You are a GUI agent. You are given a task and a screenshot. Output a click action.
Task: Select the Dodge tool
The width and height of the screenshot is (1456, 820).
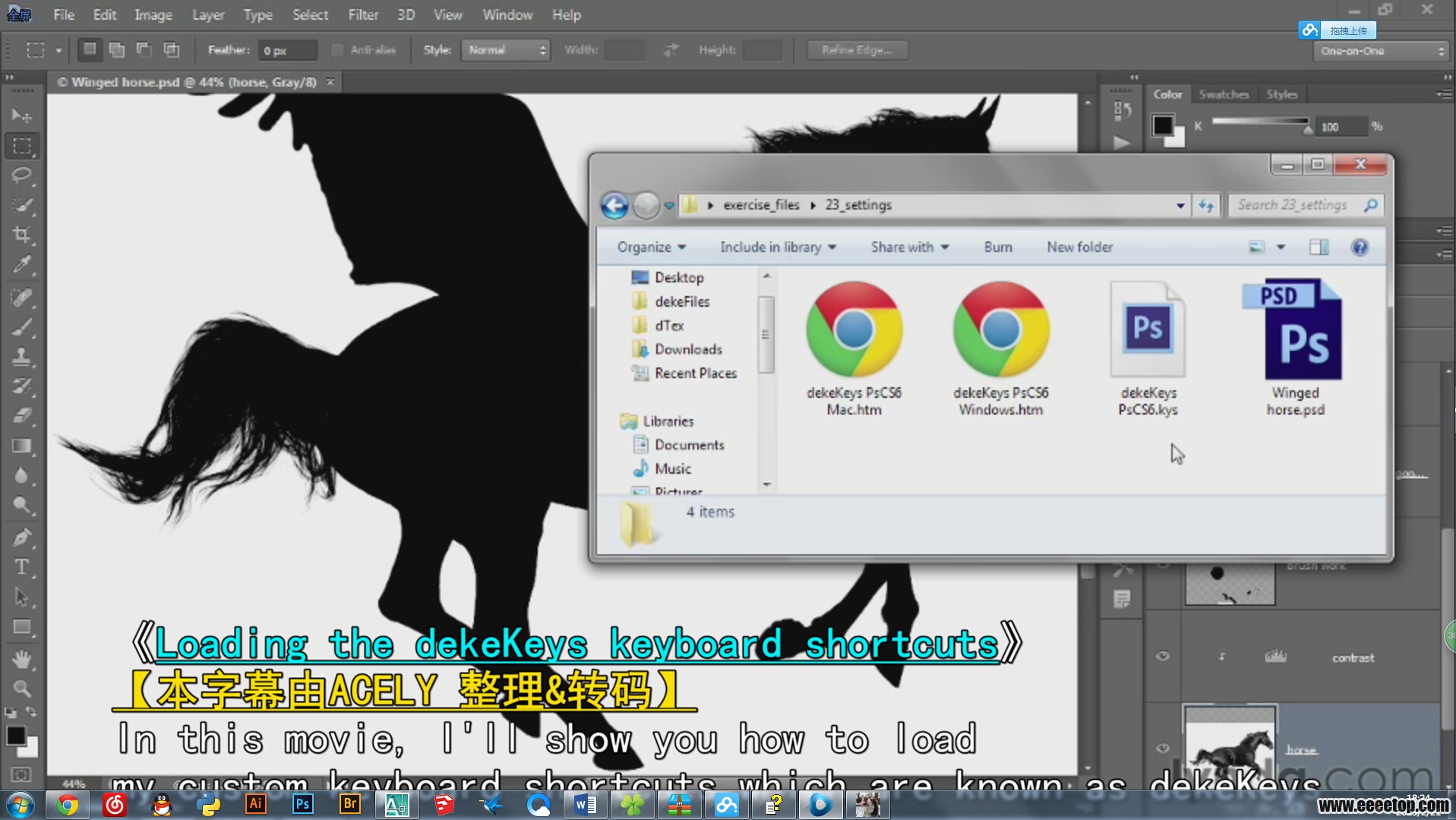click(21, 506)
